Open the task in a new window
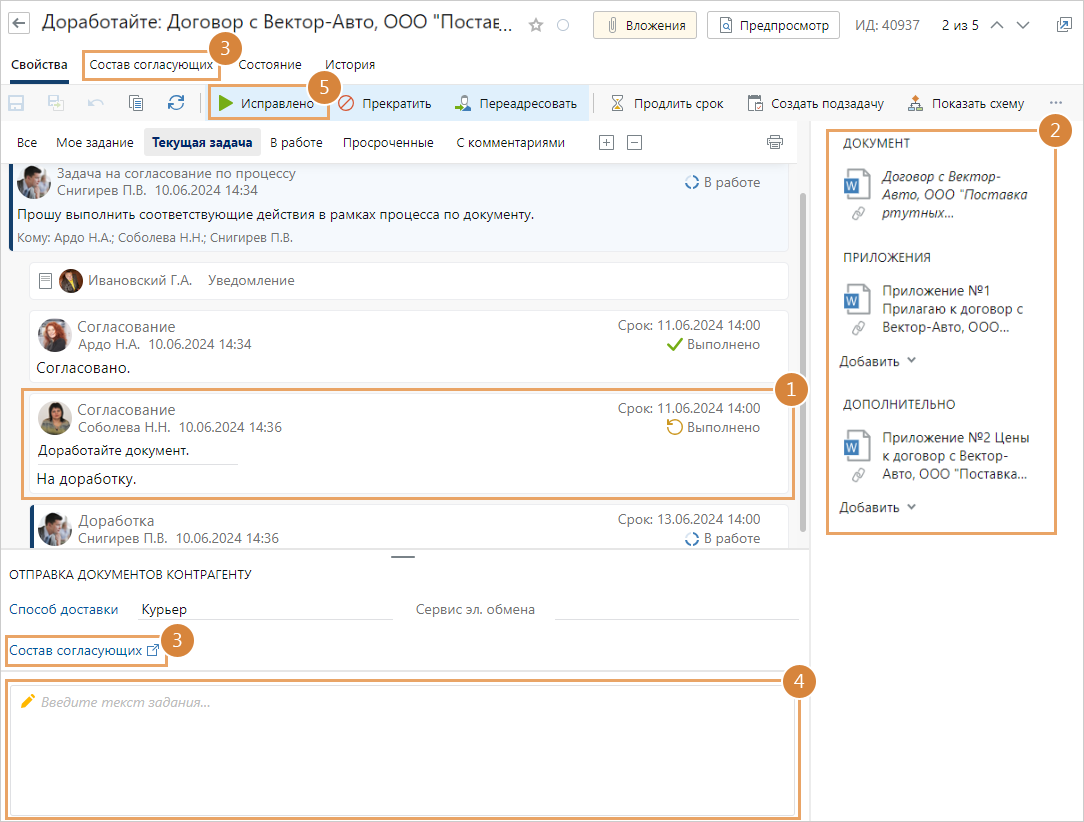 pyautogui.click(x=1063, y=25)
